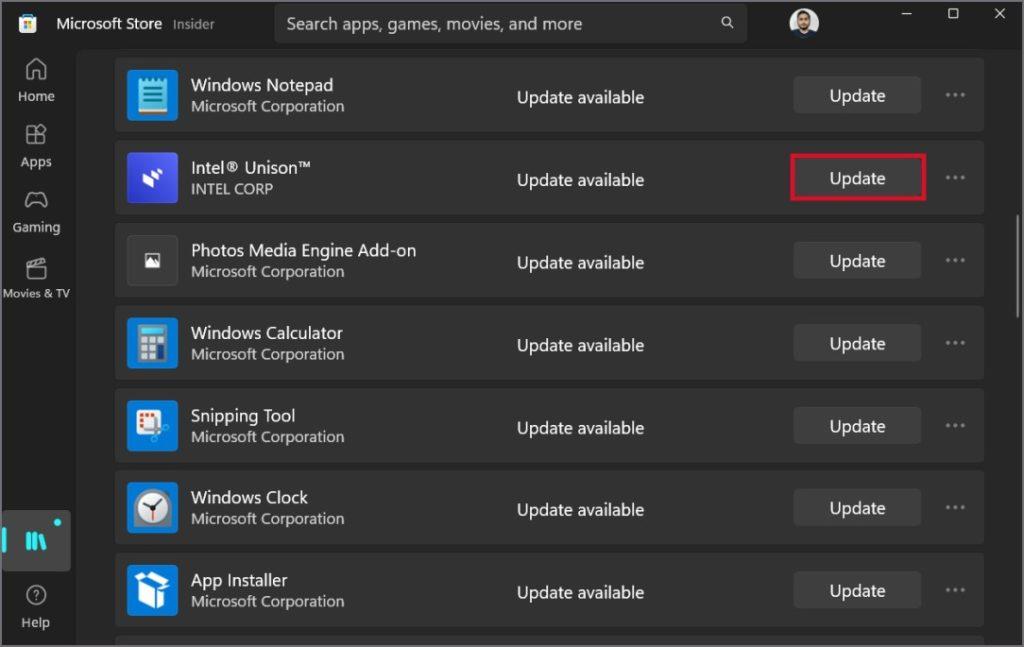The width and height of the screenshot is (1024, 647).
Task: Click the Windows Clock app icon
Action: pyautogui.click(x=152, y=508)
